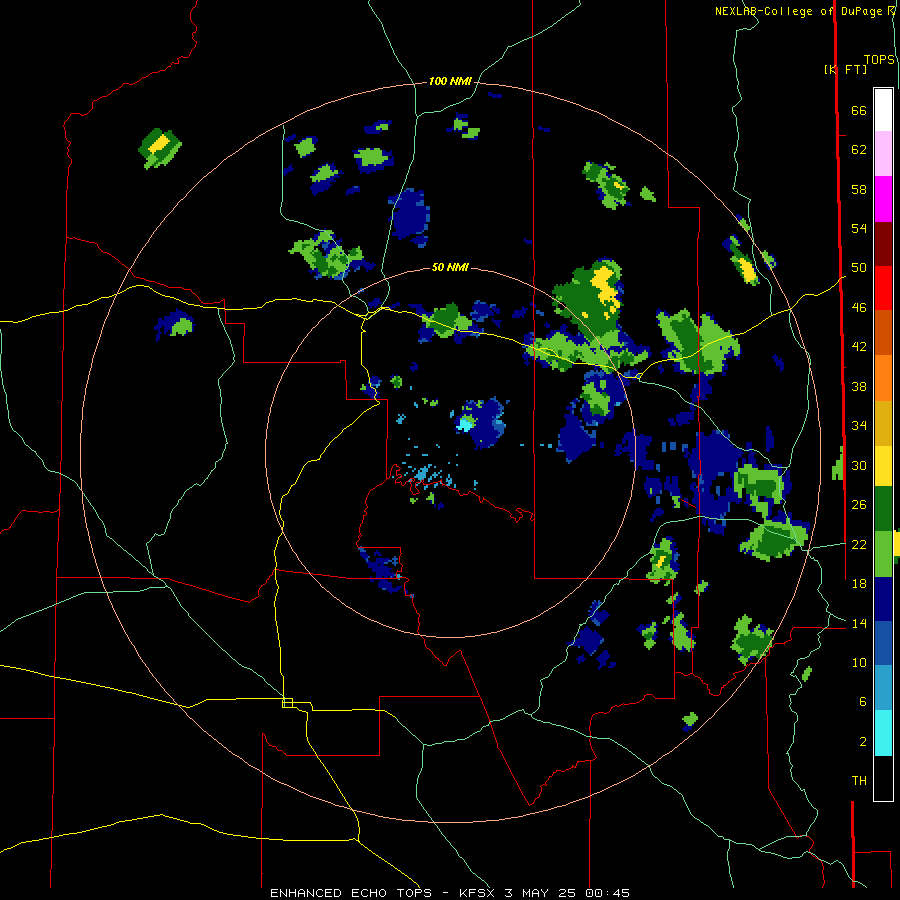Select the bright red legend swatch
The height and width of the screenshot is (900, 900).
[x=883, y=288]
